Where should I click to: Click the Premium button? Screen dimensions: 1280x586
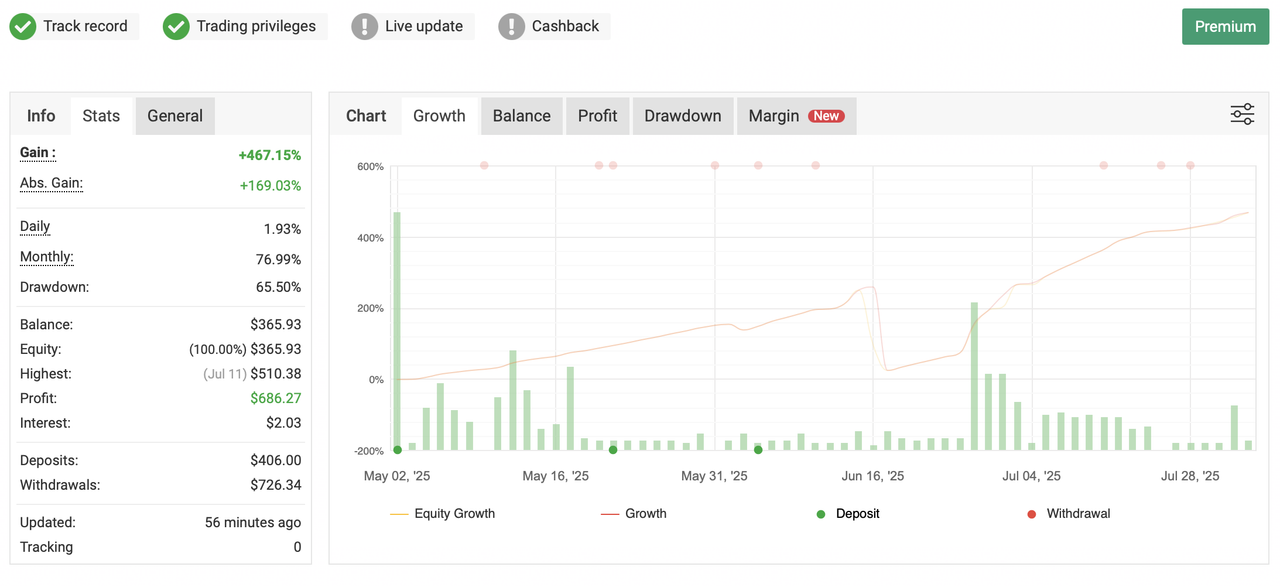[1225, 27]
